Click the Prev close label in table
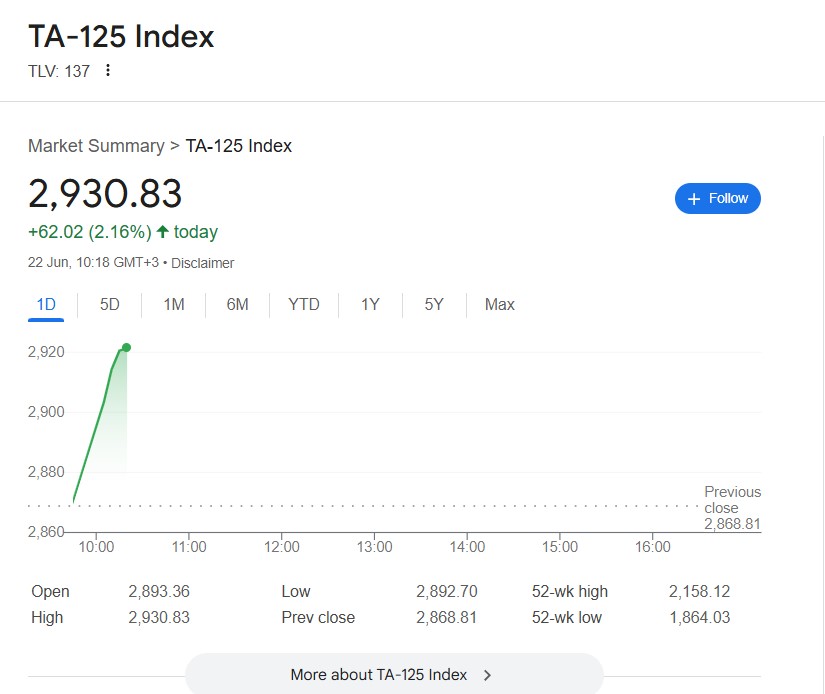Viewport: 825px width, 694px height. pyautogui.click(x=318, y=617)
